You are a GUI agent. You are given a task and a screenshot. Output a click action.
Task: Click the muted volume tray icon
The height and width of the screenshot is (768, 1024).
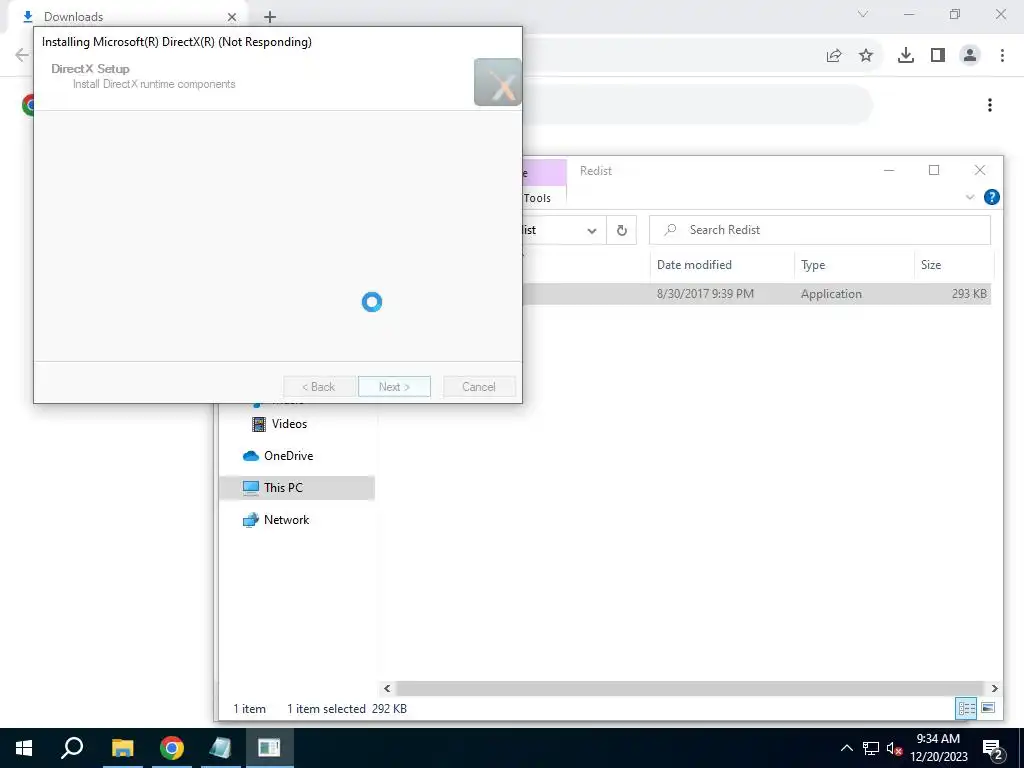(x=894, y=748)
